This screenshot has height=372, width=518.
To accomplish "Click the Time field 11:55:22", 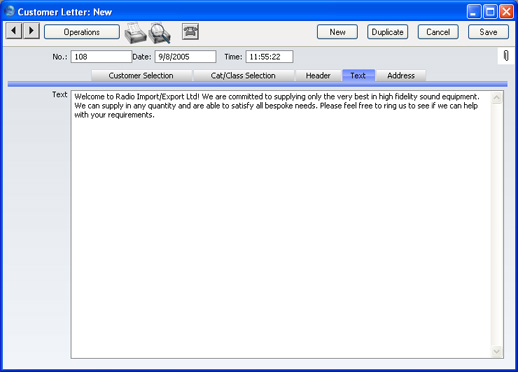I will [x=269, y=57].
